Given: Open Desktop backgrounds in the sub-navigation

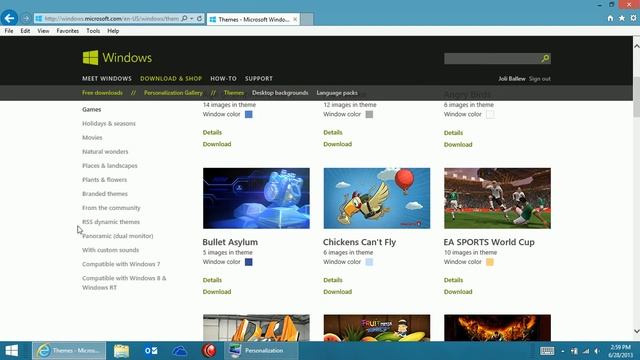Looking at the screenshot, I should (280, 93).
